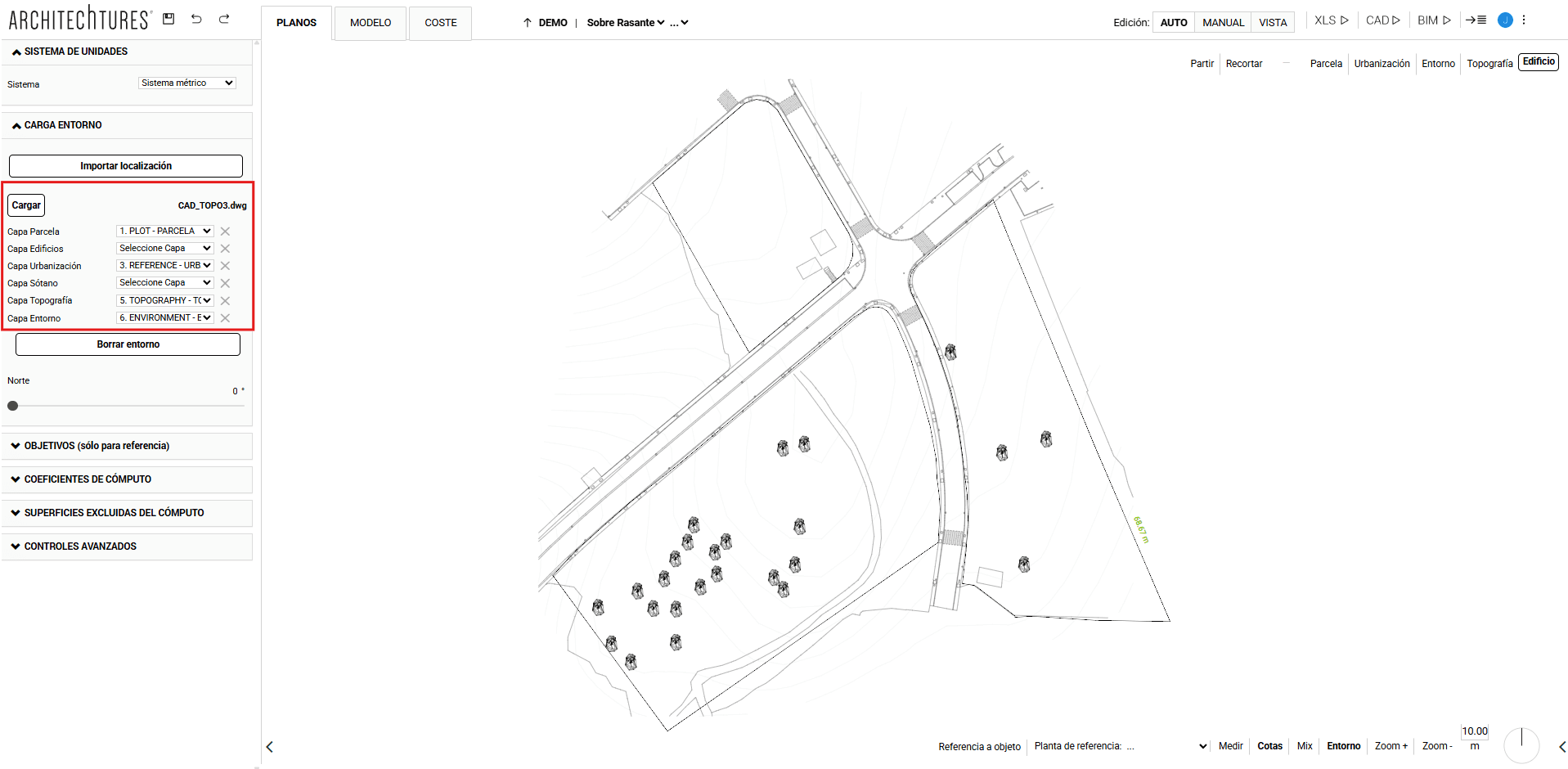Toggle Cotas display in the bottom bar
Viewport: 1568px width, 769px height.
pyautogui.click(x=1269, y=746)
